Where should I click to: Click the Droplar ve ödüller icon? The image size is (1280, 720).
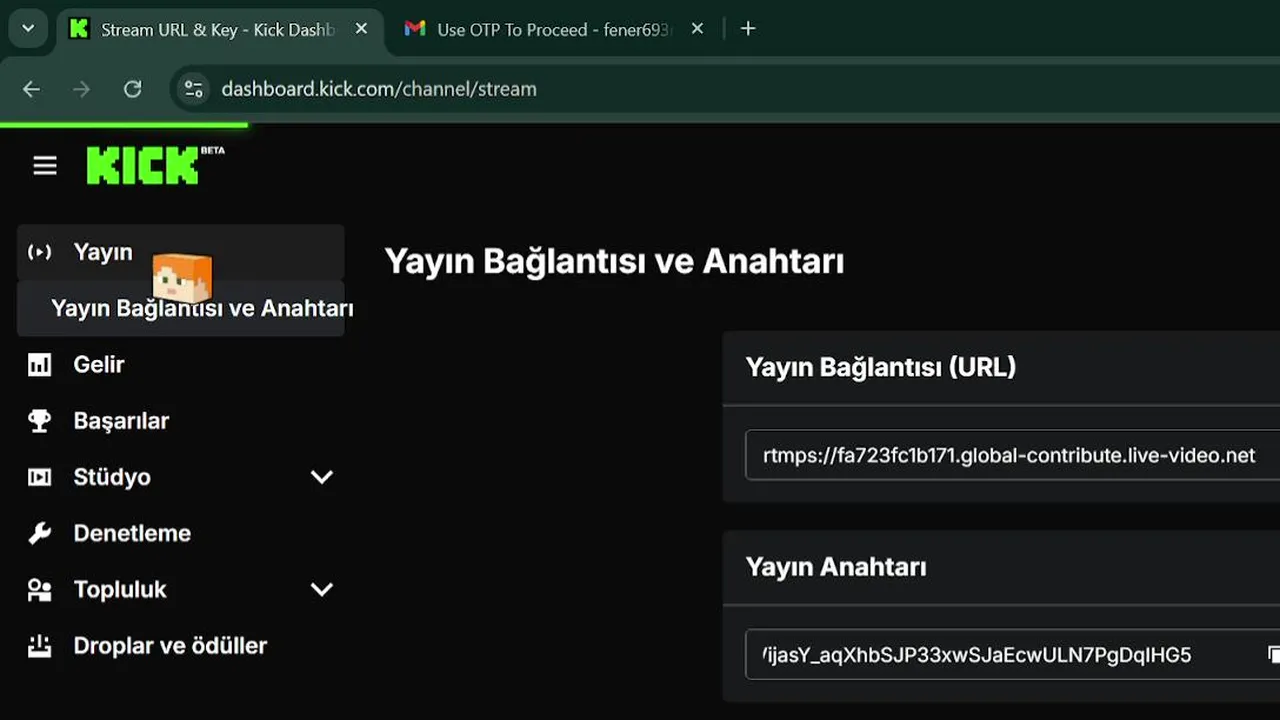pos(40,646)
